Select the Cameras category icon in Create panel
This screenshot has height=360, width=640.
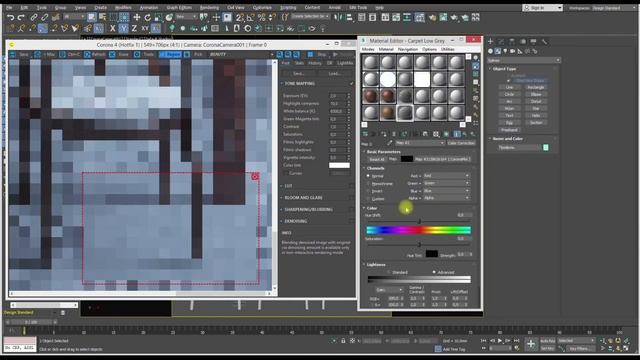(x=512, y=51)
